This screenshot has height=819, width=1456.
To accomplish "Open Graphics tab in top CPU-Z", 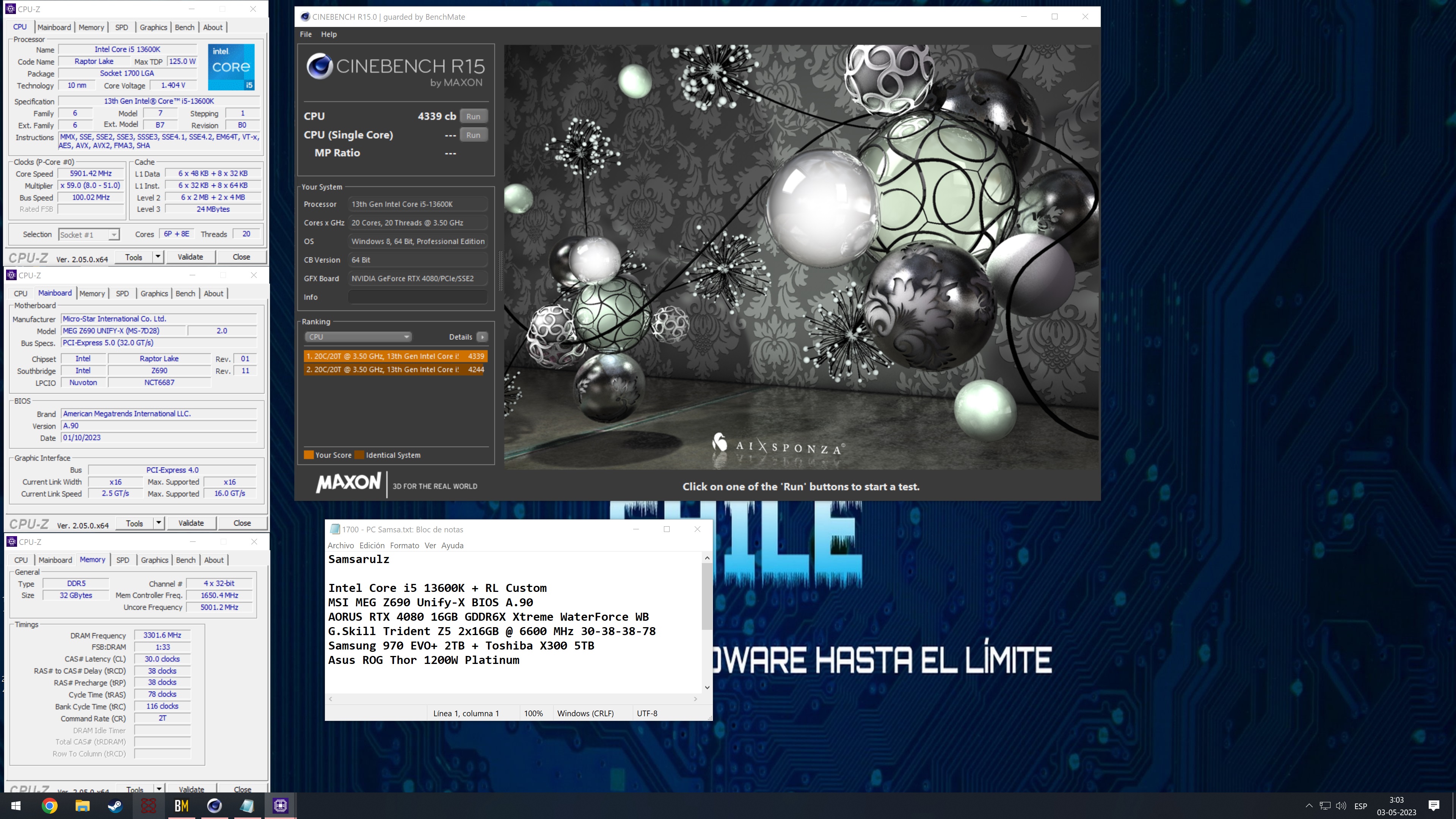I will tap(153, 27).
